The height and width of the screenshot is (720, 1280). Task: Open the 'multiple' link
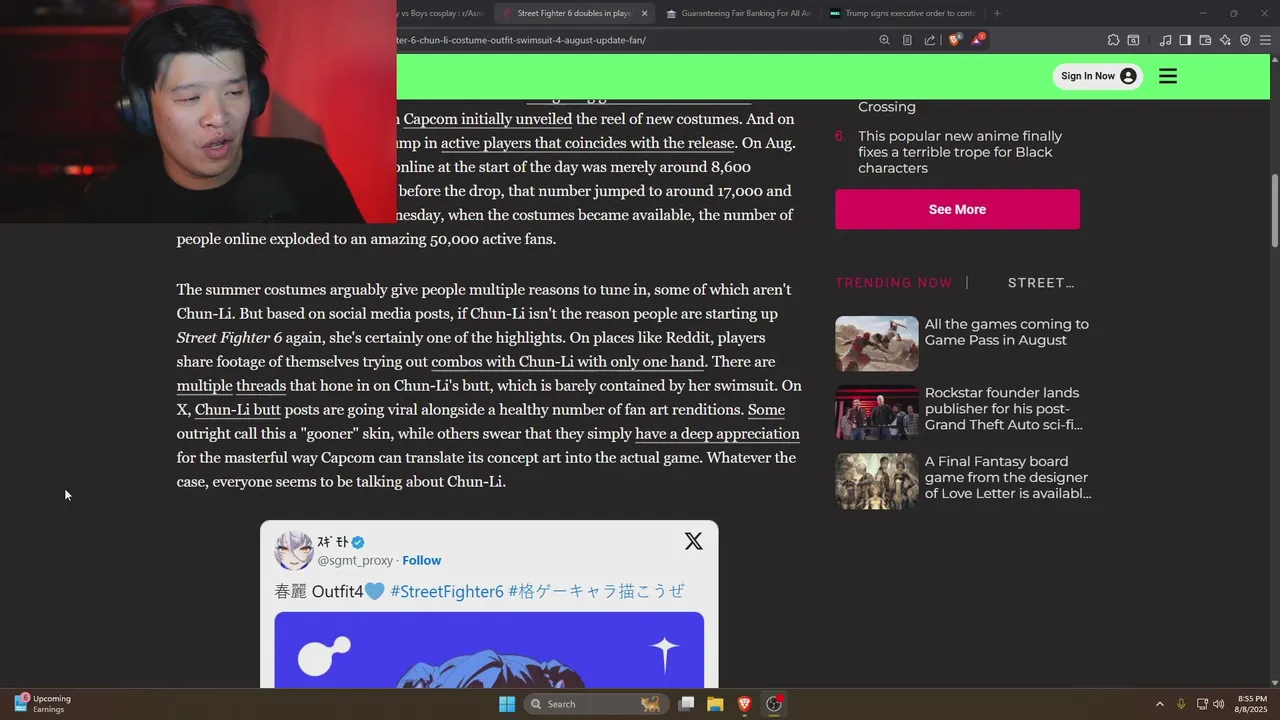pos(204,385)
